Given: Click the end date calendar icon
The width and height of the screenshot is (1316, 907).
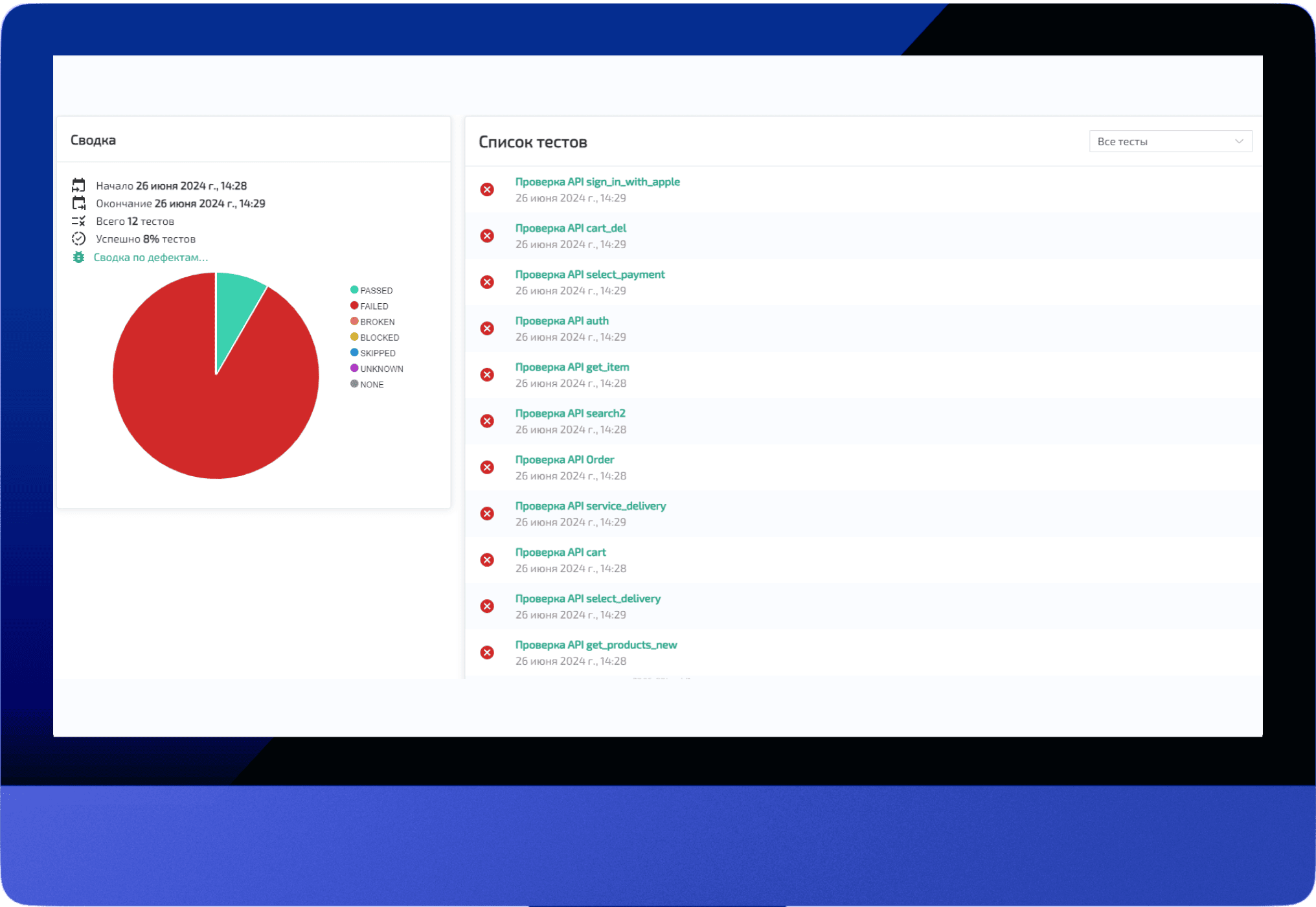Looking at the screenshot, I should pyautogui.click(x=78, y=203).
